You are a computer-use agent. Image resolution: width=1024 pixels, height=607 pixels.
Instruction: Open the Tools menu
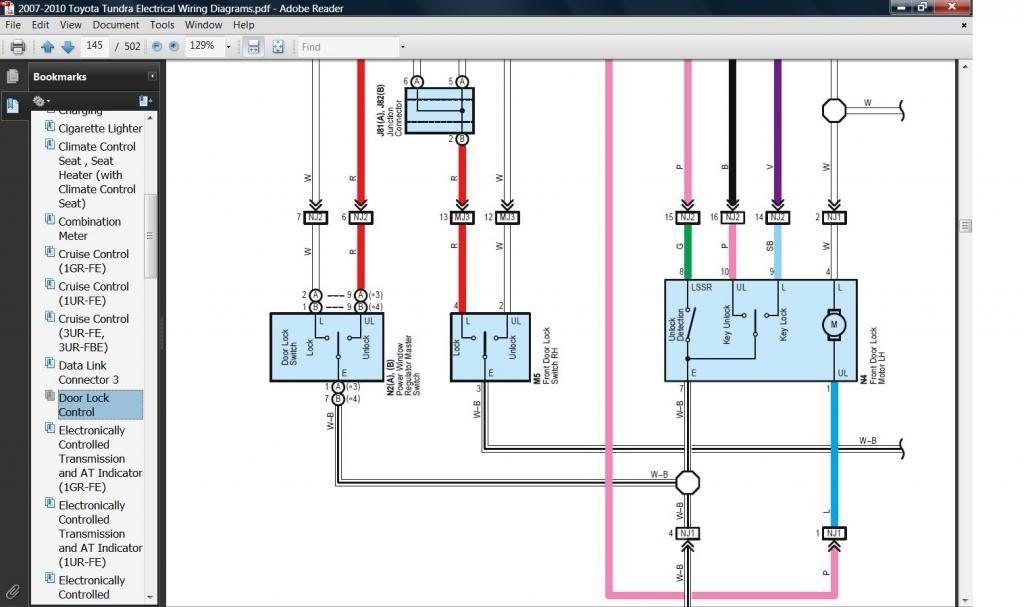click(x=162, y=24)
